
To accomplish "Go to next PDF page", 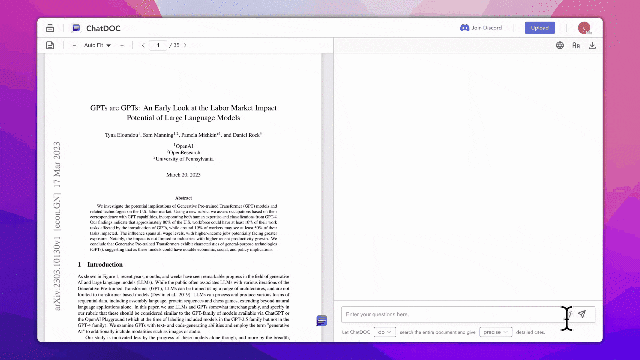I will 185,45.
